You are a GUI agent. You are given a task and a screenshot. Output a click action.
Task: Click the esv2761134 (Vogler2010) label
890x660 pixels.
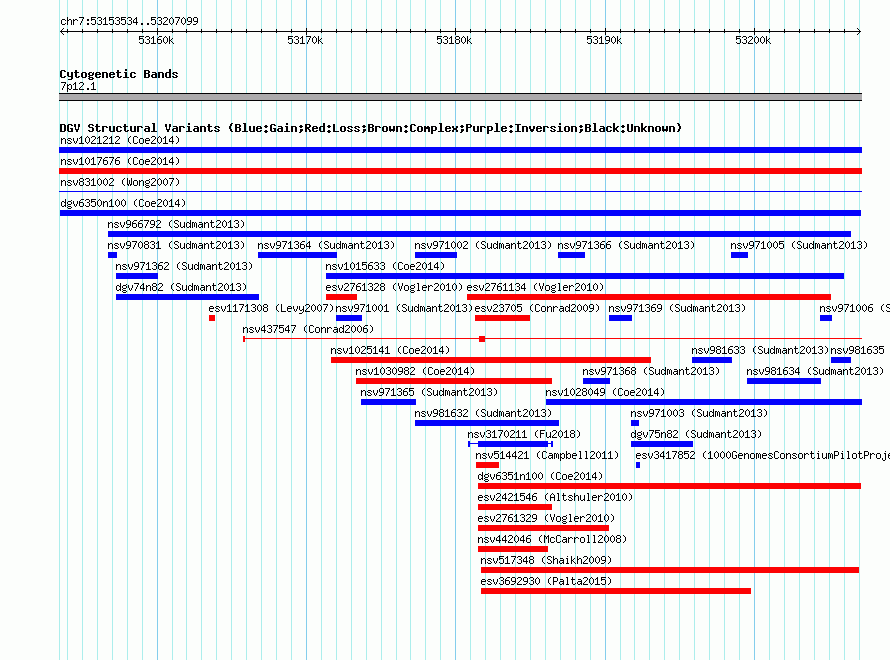[535, 287]
